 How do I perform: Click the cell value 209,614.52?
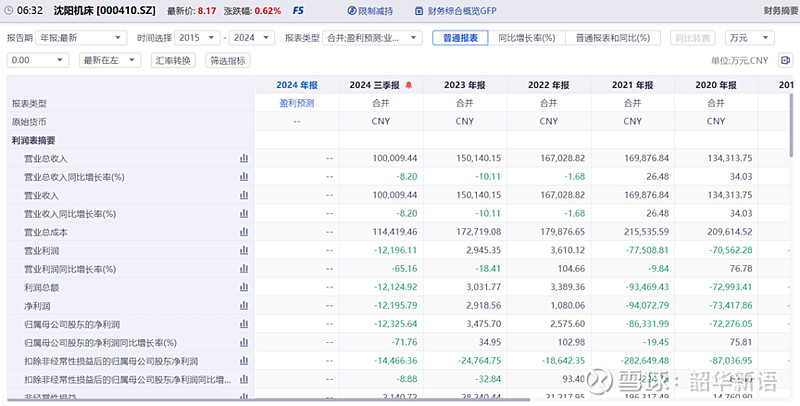(730, 232)
